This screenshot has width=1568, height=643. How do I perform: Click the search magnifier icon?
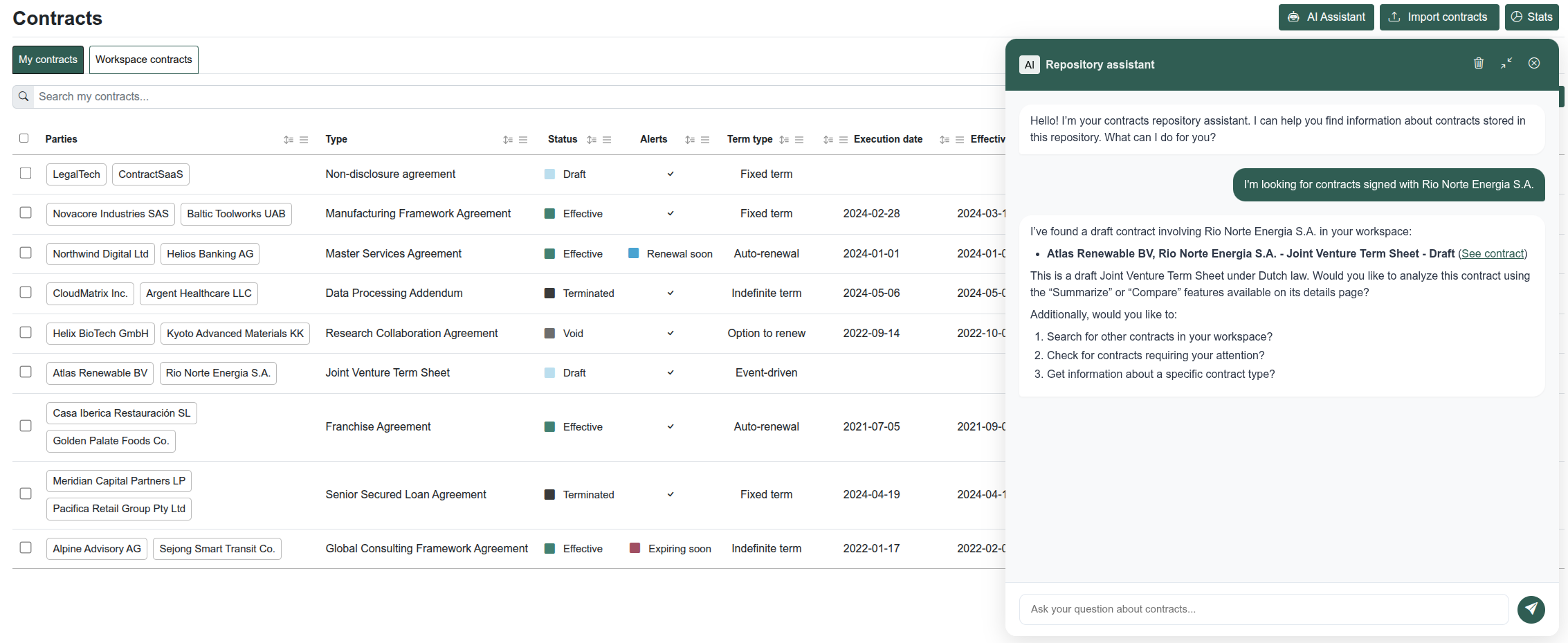click(24, 97)
